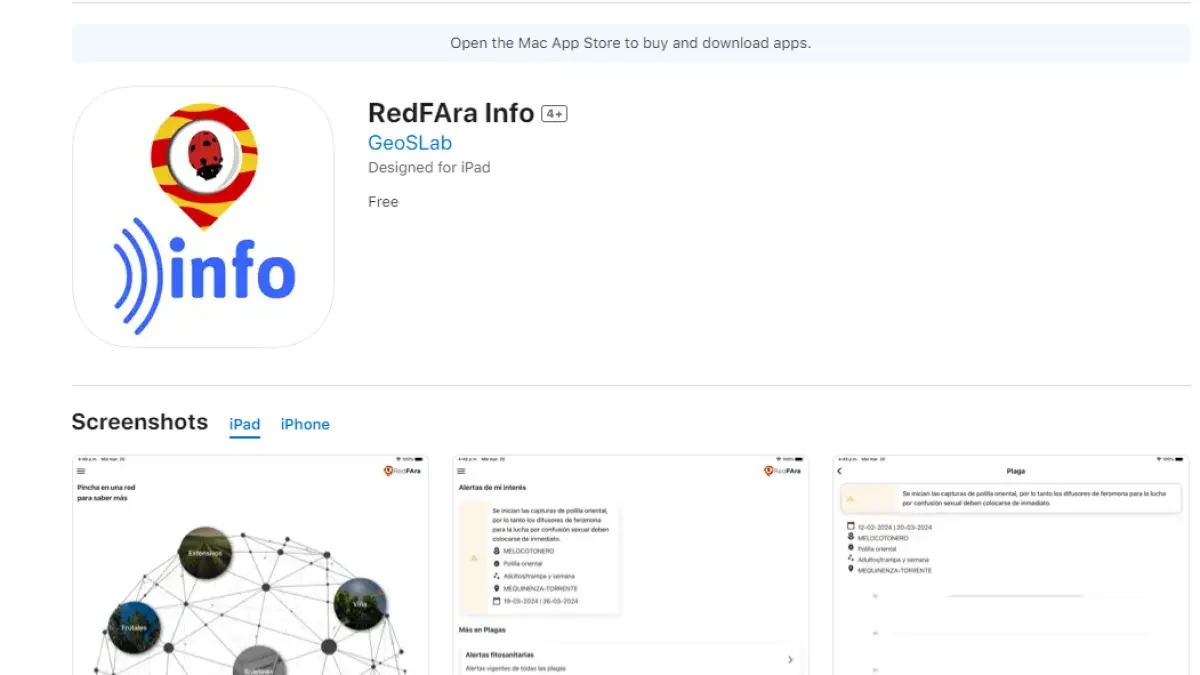Click the Plaga screen title in third screenshot
Image resolution: width=1200 pixels, height=675 pixels.
pos(1015,471)
